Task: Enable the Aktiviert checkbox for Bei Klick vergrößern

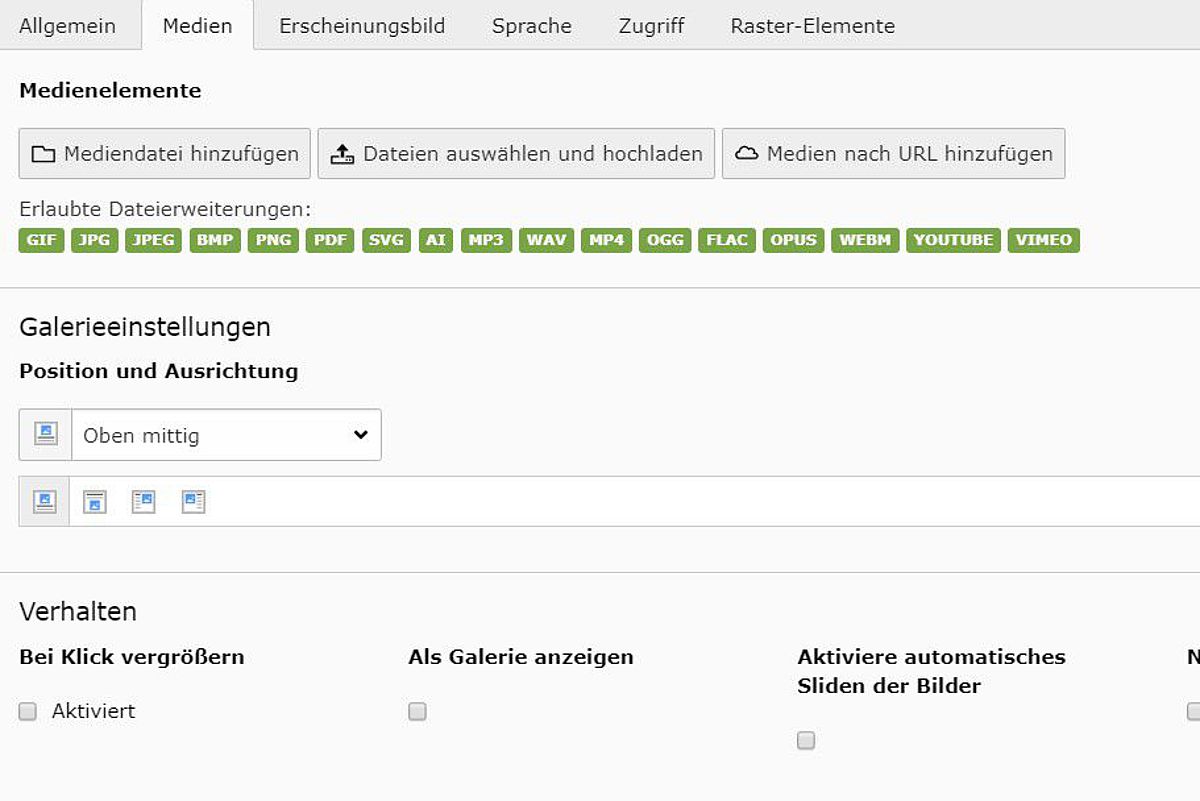Action: [28, 712]
